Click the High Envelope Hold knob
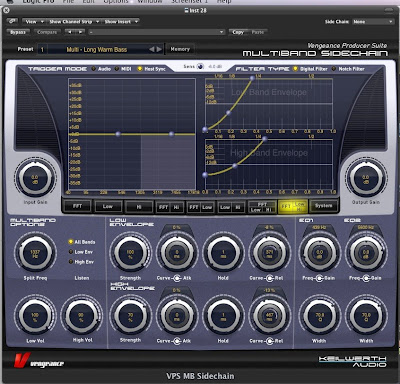The image size is (400, 384). [x=223, y=316]
